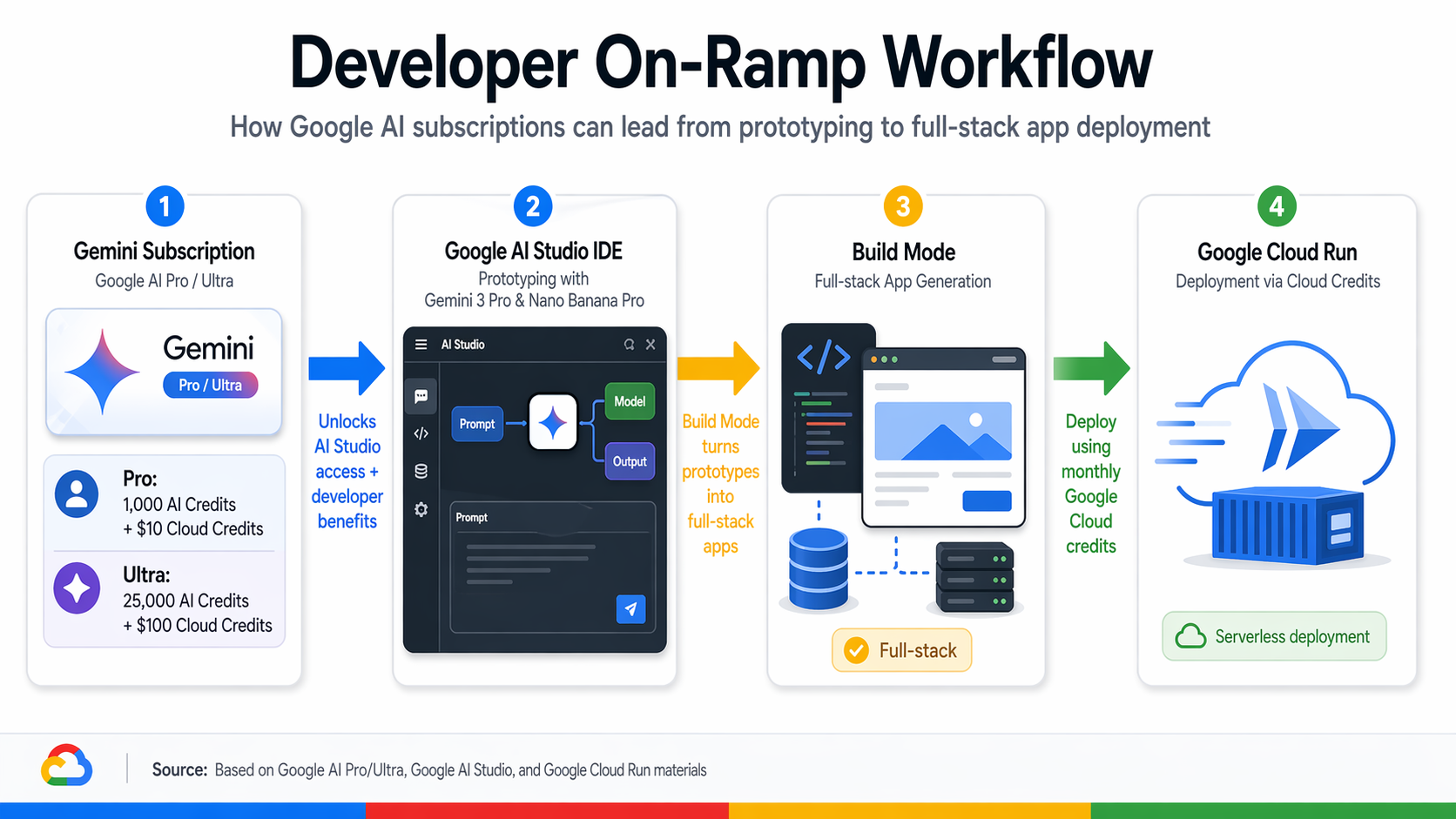Select the code icon in AI Studio sidebar
This screenshot has width=1456, height=819.
421,434
